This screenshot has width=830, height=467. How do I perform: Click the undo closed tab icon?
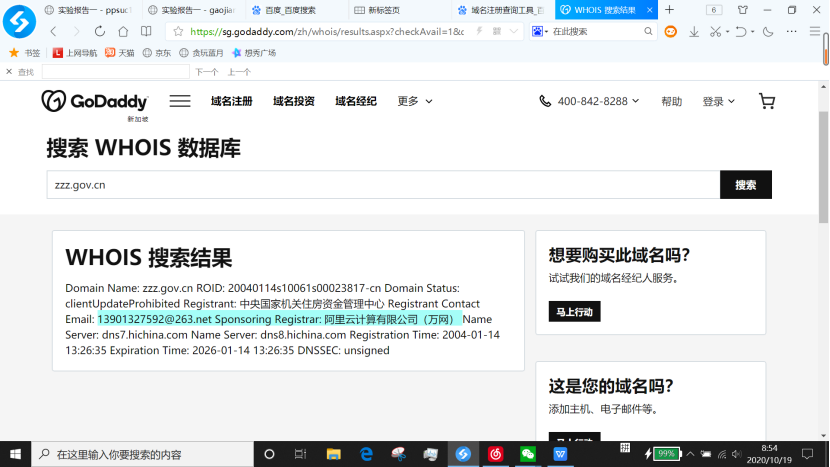pyautogui.click(x=741, y=32)
